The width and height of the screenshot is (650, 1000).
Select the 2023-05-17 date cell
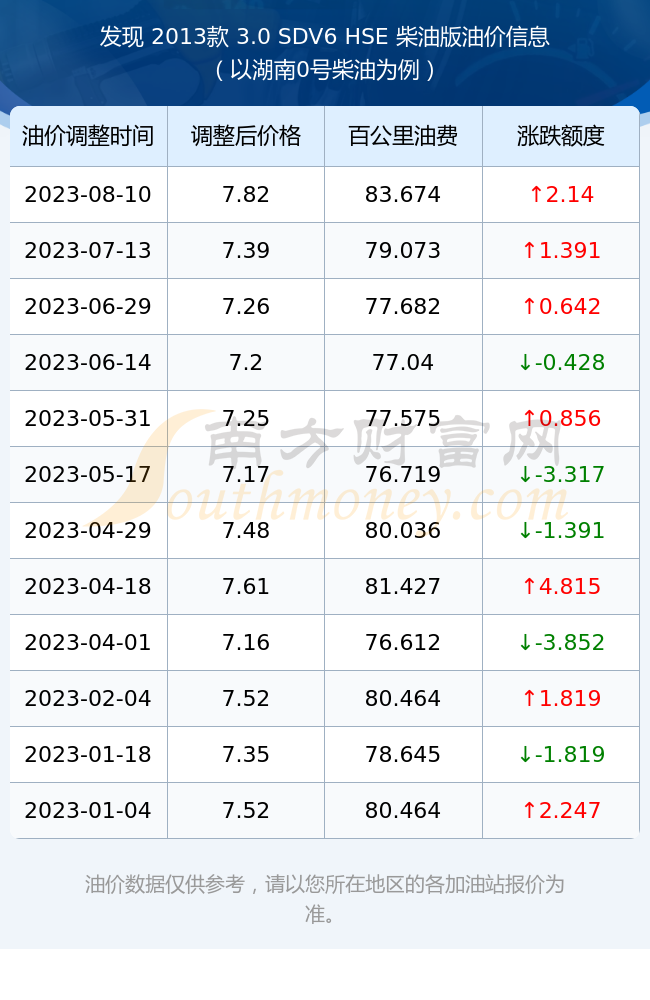pos(88,474)
